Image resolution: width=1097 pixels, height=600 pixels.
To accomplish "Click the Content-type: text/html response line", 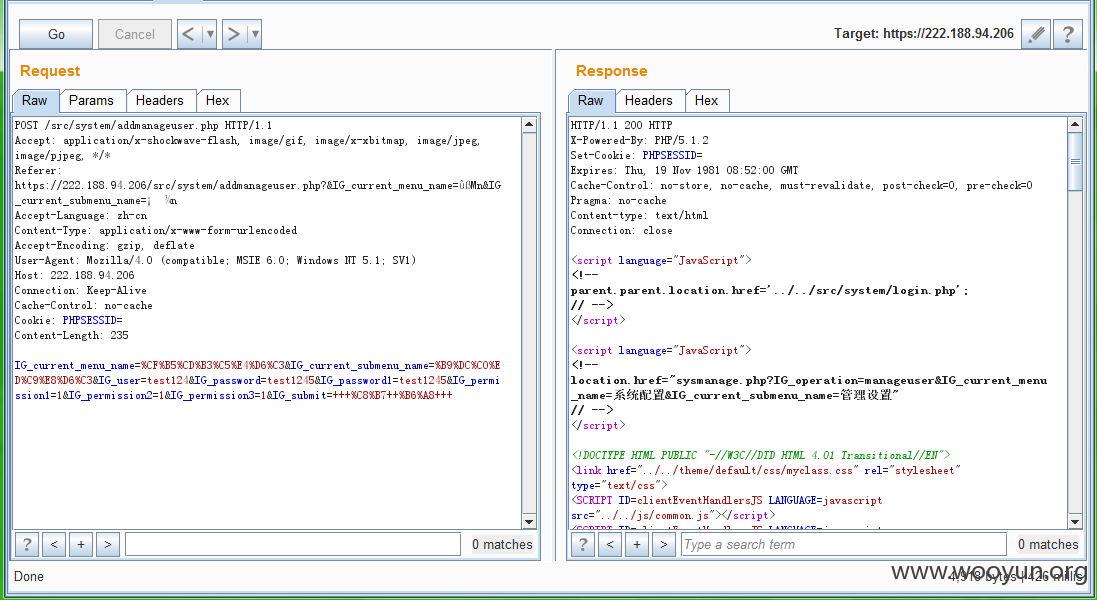I will tap(639, 215).
